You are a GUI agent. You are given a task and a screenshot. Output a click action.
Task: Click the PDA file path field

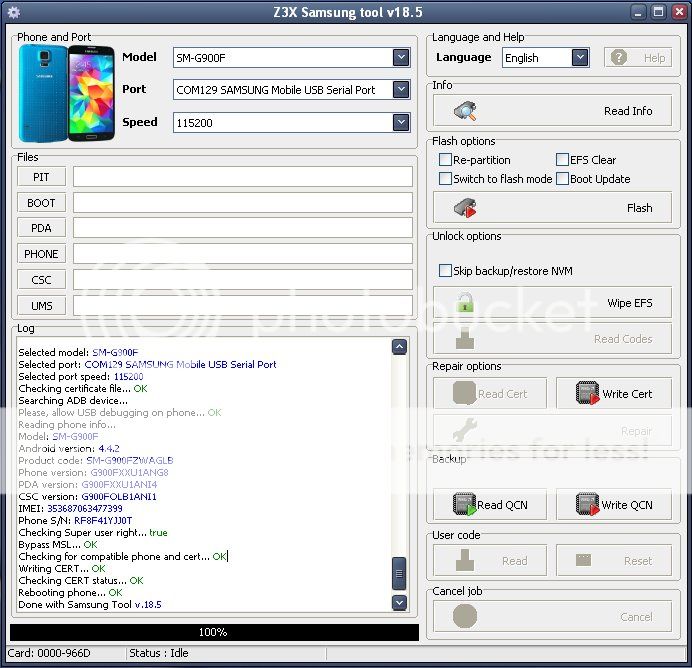242,228
